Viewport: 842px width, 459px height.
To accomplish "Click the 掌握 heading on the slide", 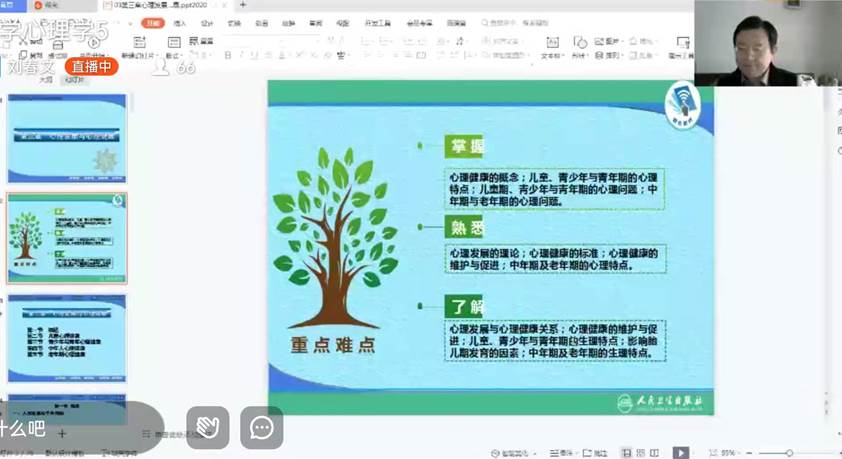I will 464,147.
